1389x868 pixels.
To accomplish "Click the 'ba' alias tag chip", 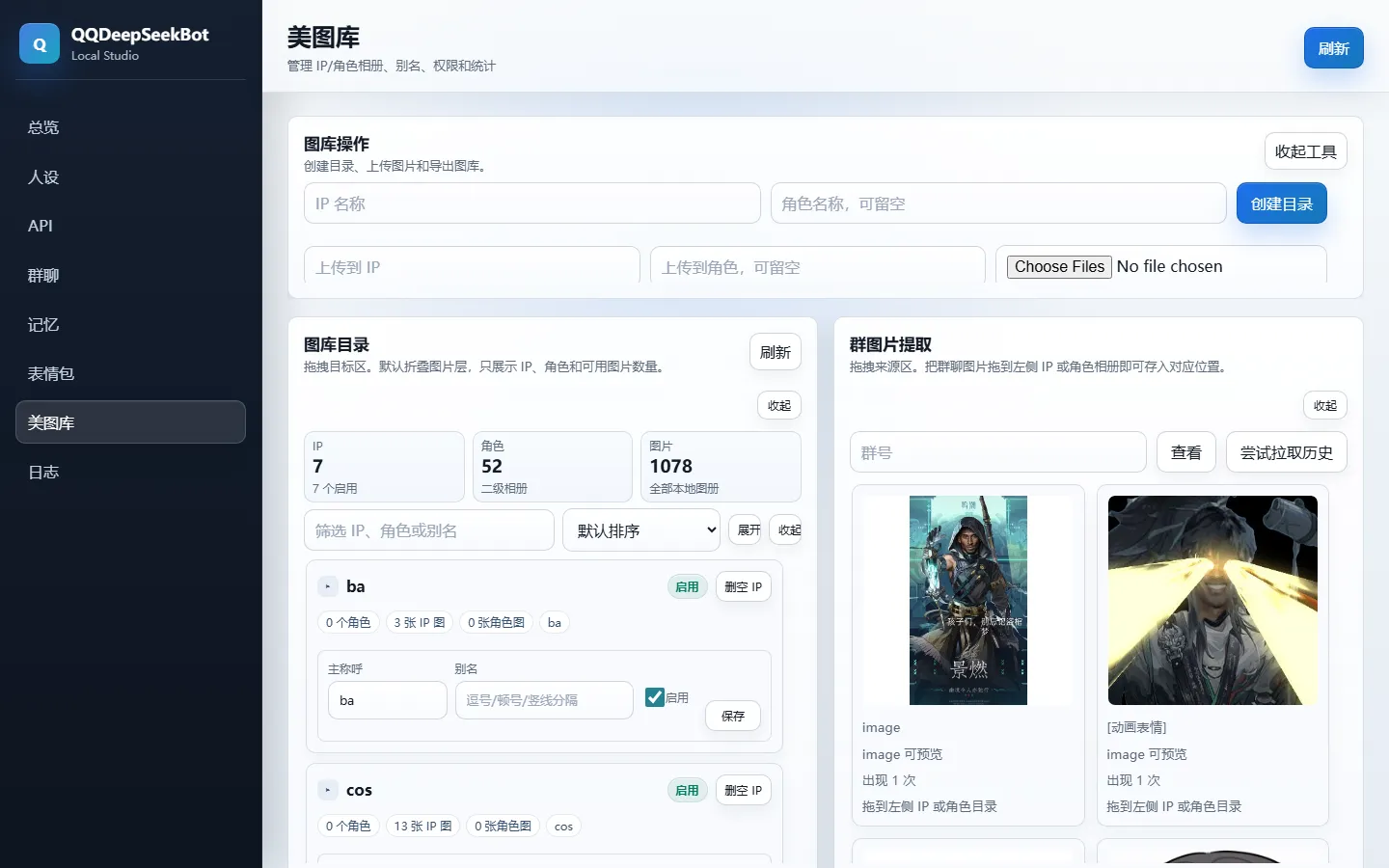I will (x=555, y=622).
